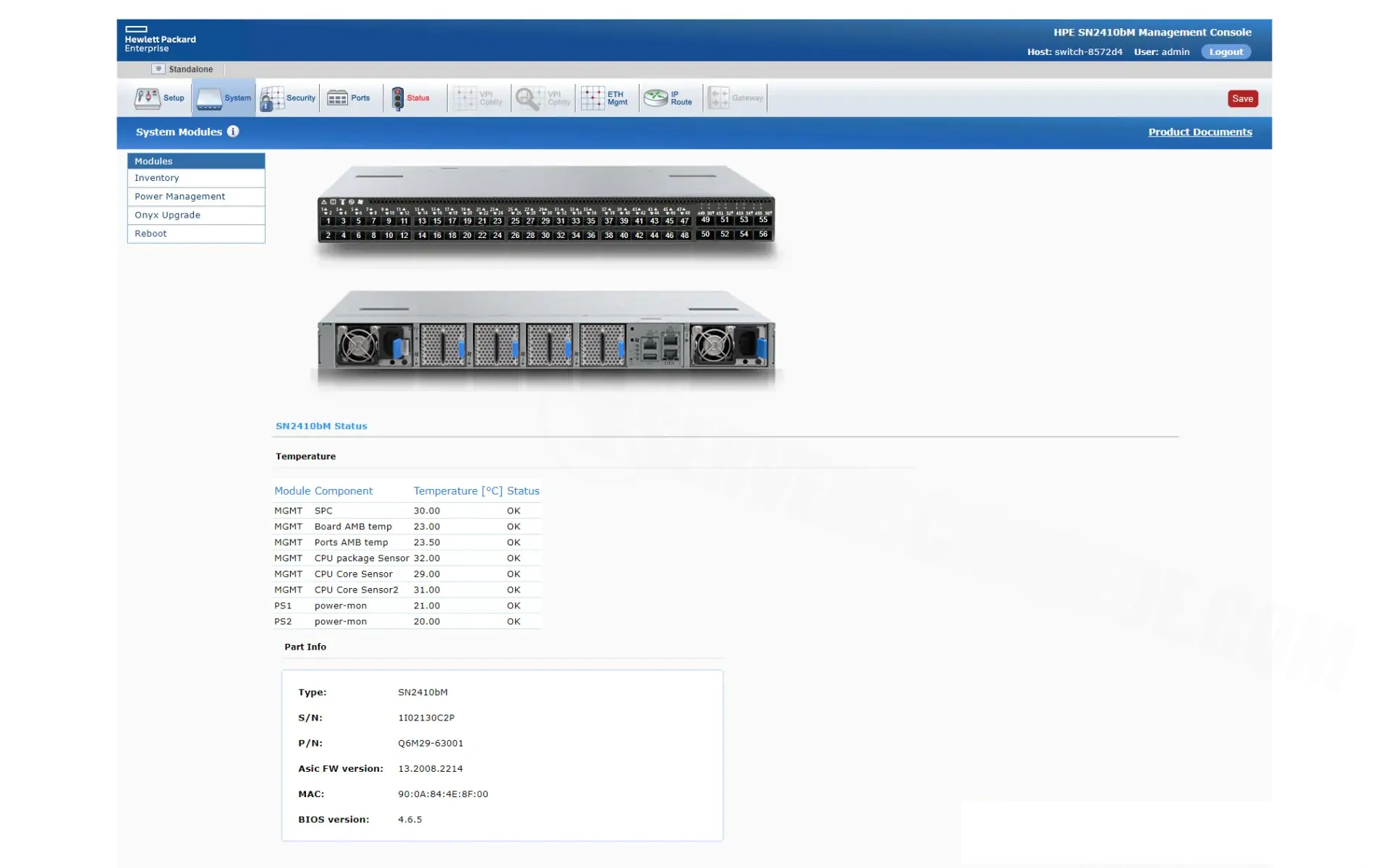
Task: Click the Standalone mode icon
Action: click(x=158, y=69)
